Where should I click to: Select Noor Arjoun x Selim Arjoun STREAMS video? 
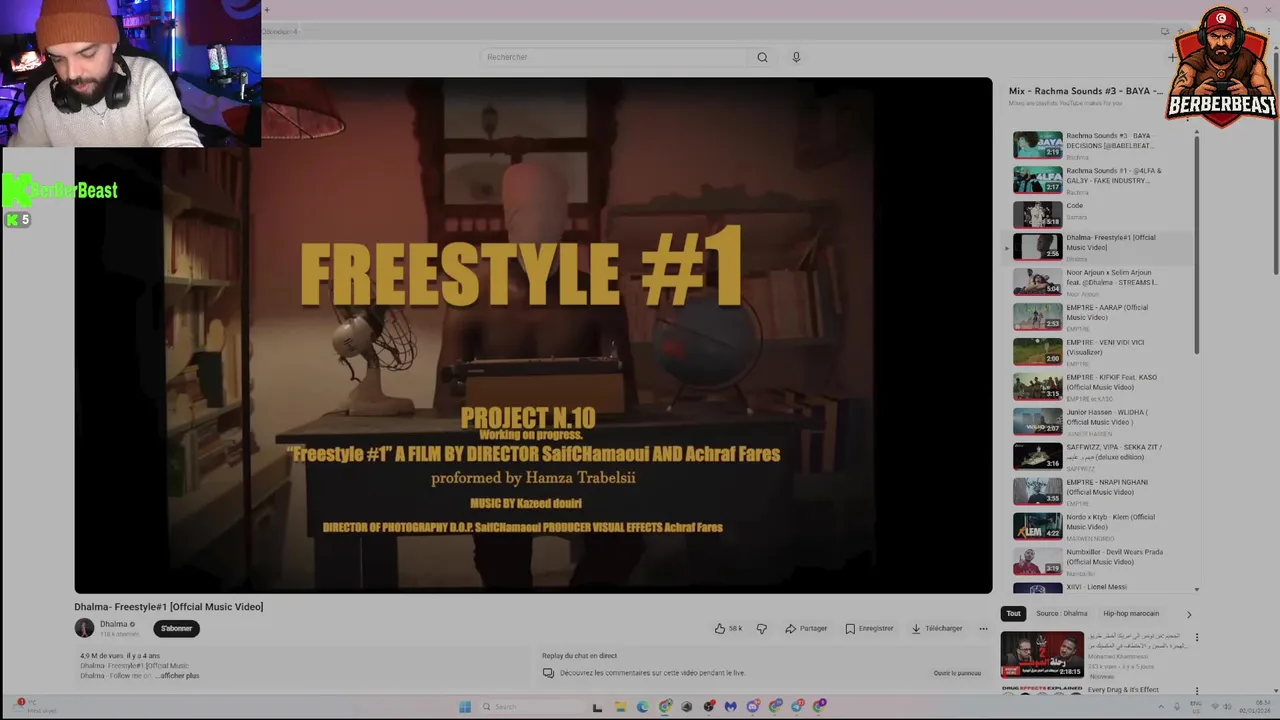(1100, 282)
